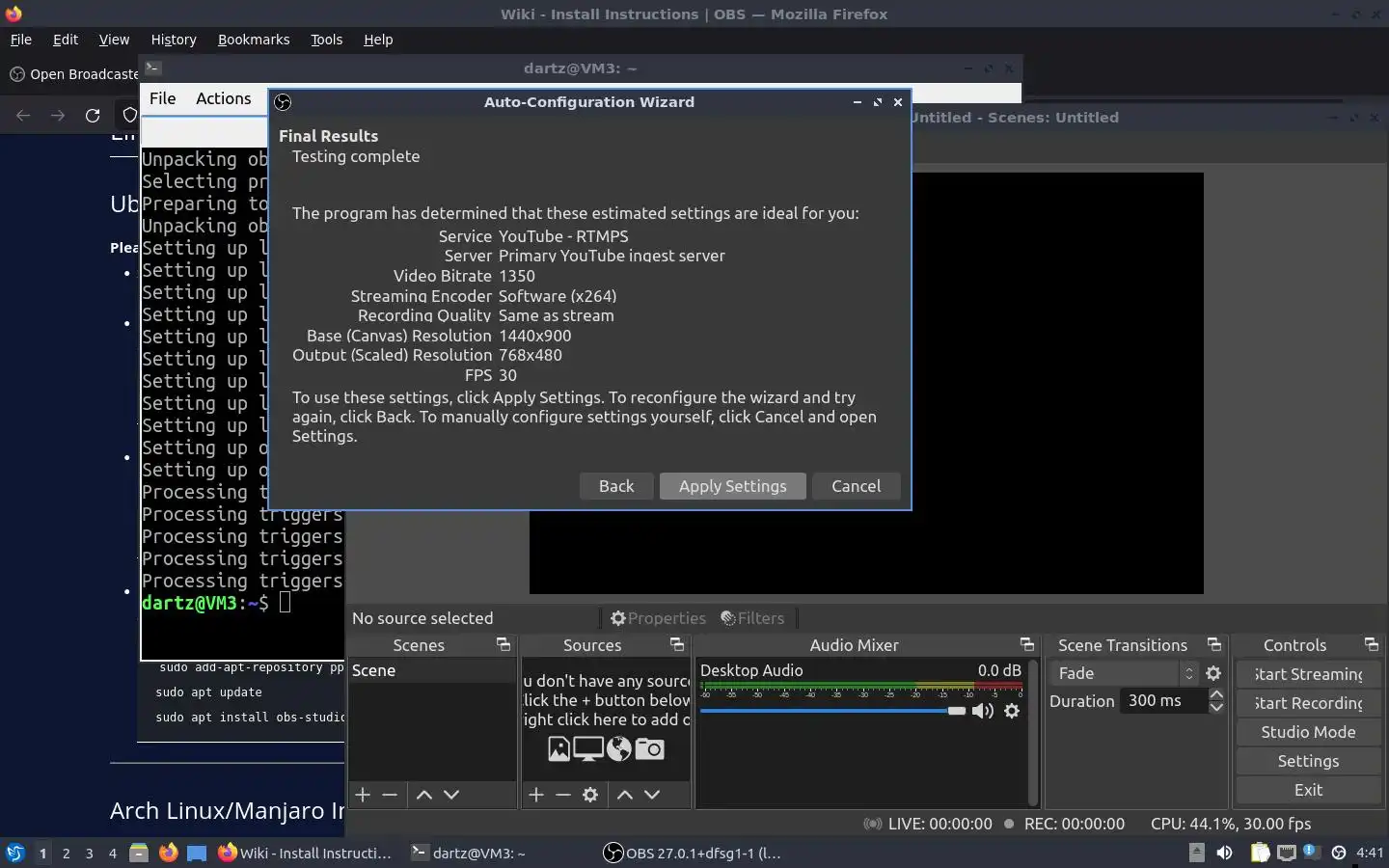Switch to workspace 1 in the taskbar
Viewport: 1389px width, 868px height.
click(x=42, y=853)
